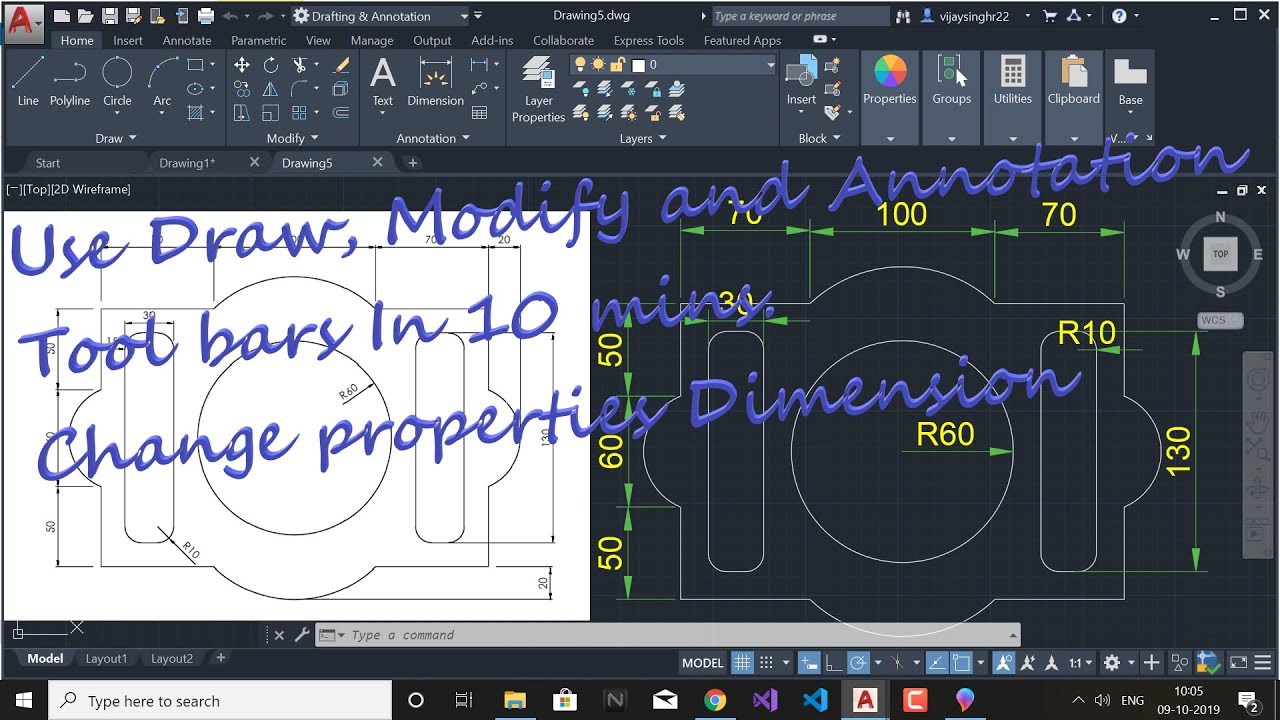Click the Trim scissors icon

[299, 65]
